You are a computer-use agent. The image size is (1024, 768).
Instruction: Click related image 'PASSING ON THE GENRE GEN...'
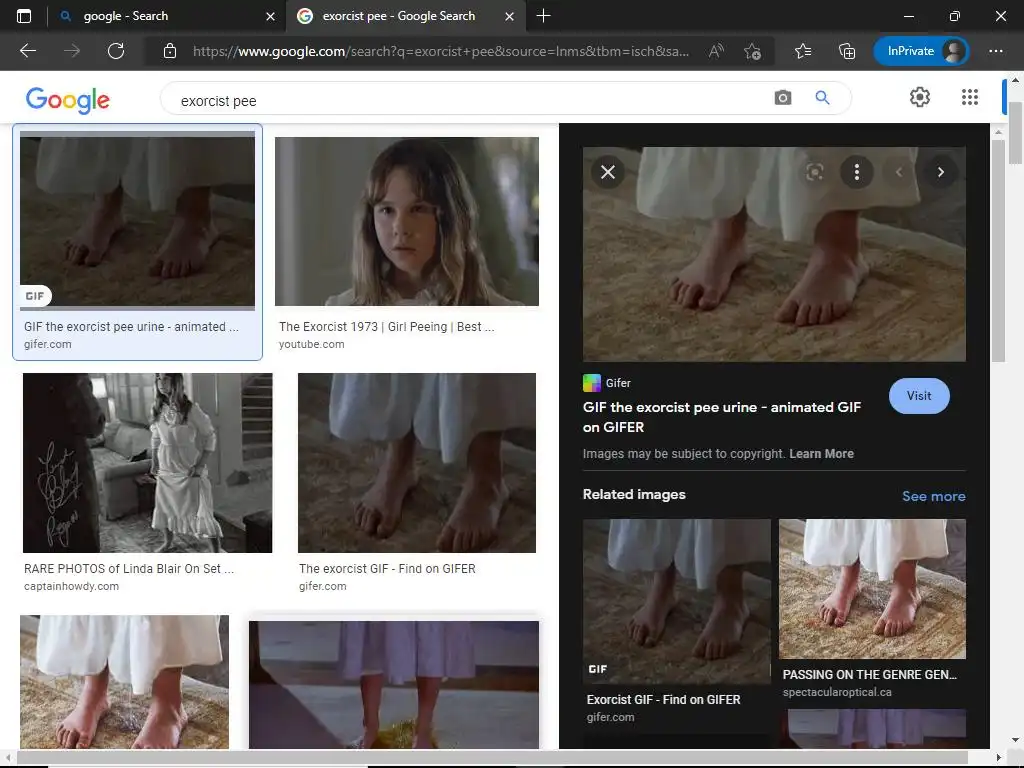872,589
